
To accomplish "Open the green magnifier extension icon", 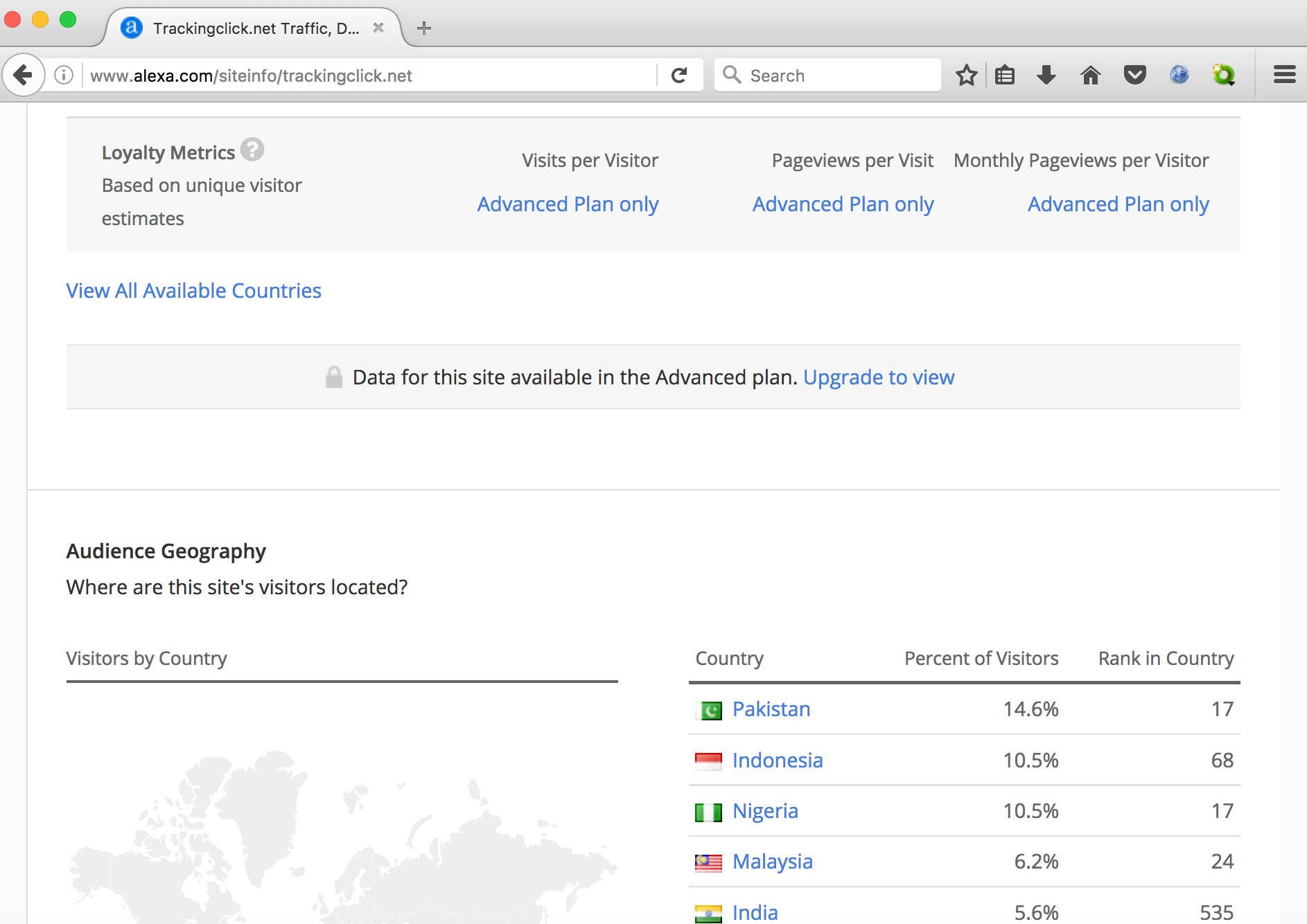I will 1223,75.
